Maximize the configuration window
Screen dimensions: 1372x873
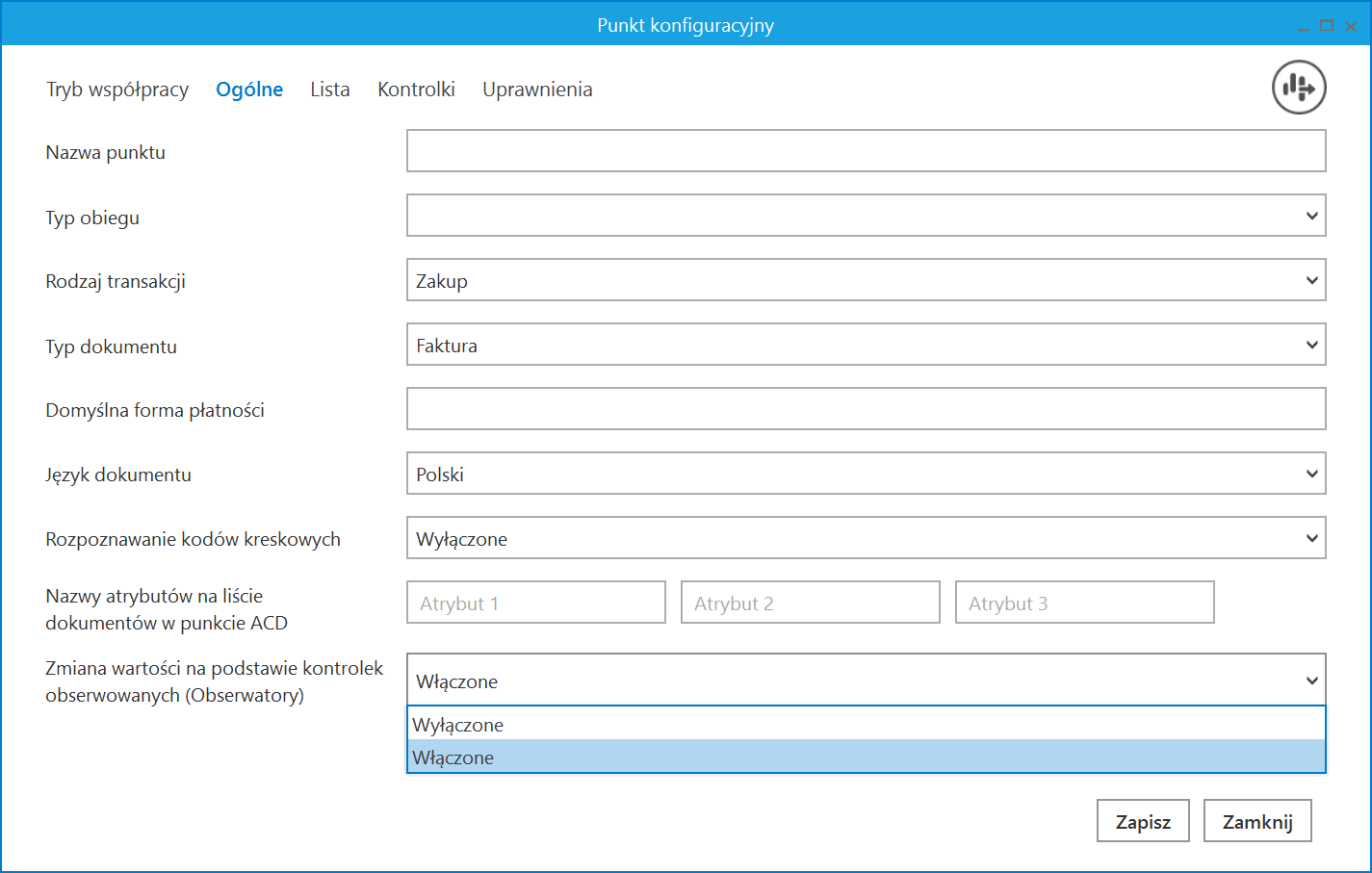pos(1327,26)
